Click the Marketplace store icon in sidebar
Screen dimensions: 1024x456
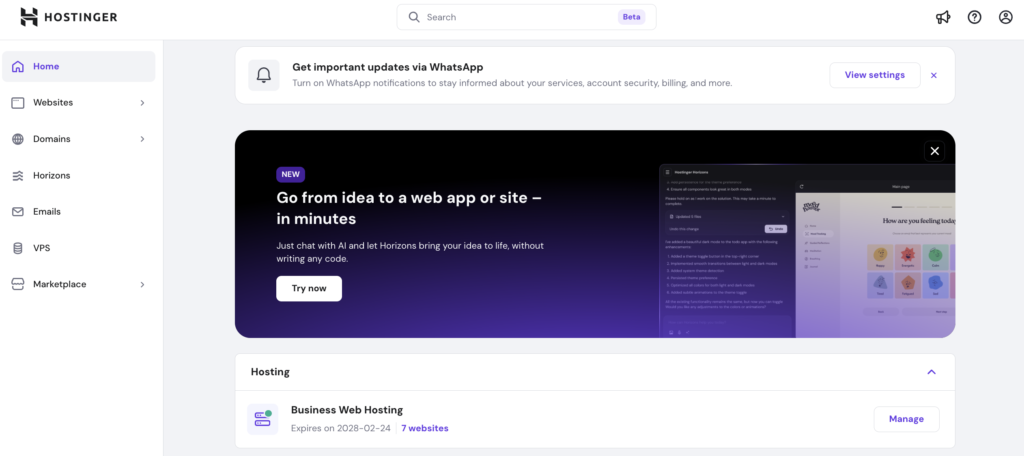(x=18, y=284)
